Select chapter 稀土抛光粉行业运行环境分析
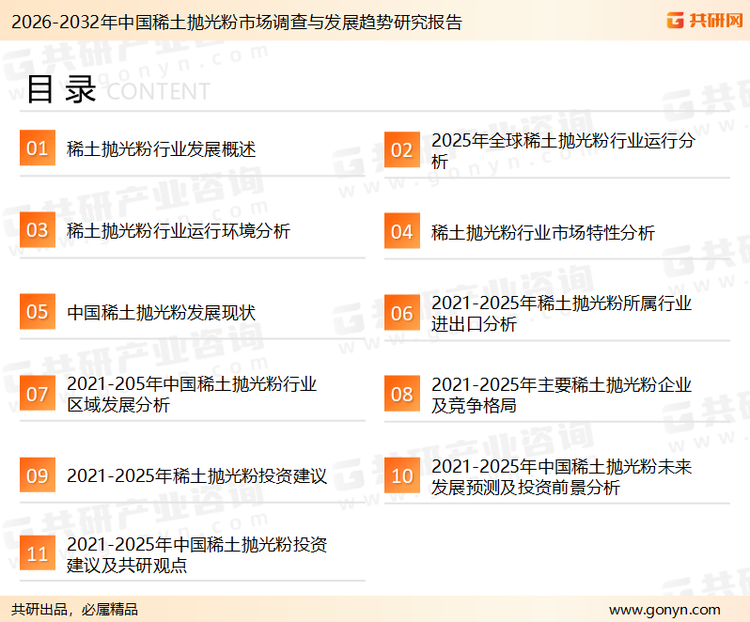Image resolution: width=750 pixels, height=622 pixels. coord(178,231)
